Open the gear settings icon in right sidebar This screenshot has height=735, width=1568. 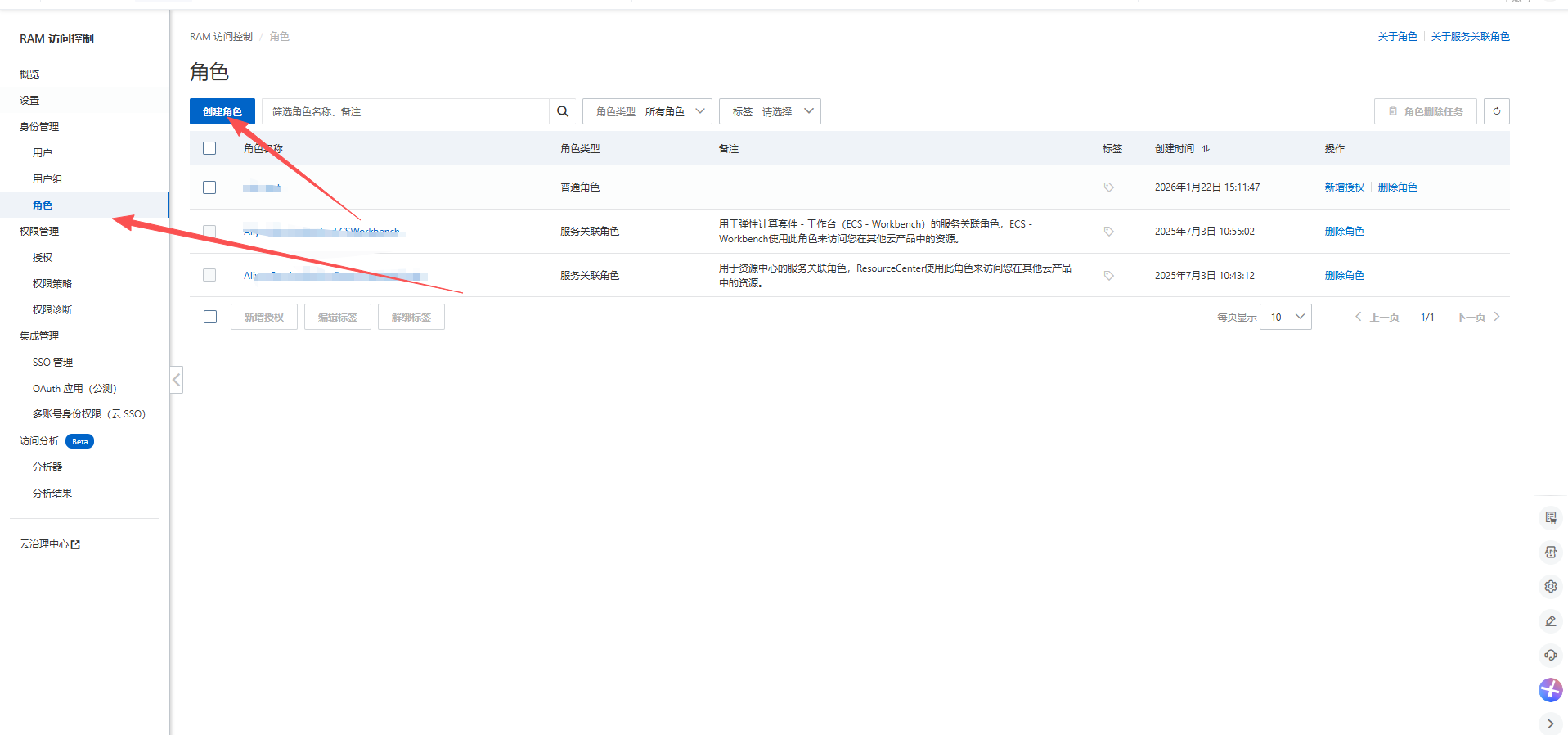click(1550, 586)
